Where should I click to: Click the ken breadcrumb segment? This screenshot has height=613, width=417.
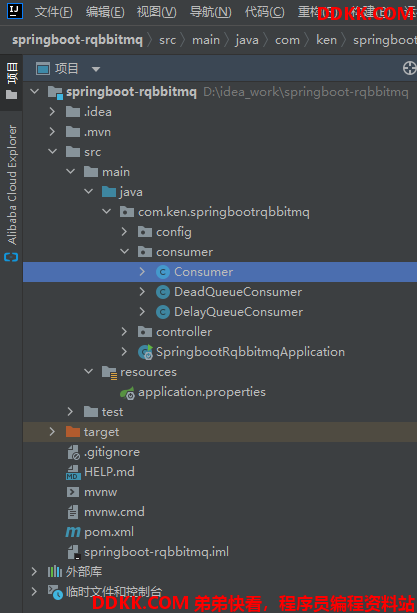click(x=326, y=40)
